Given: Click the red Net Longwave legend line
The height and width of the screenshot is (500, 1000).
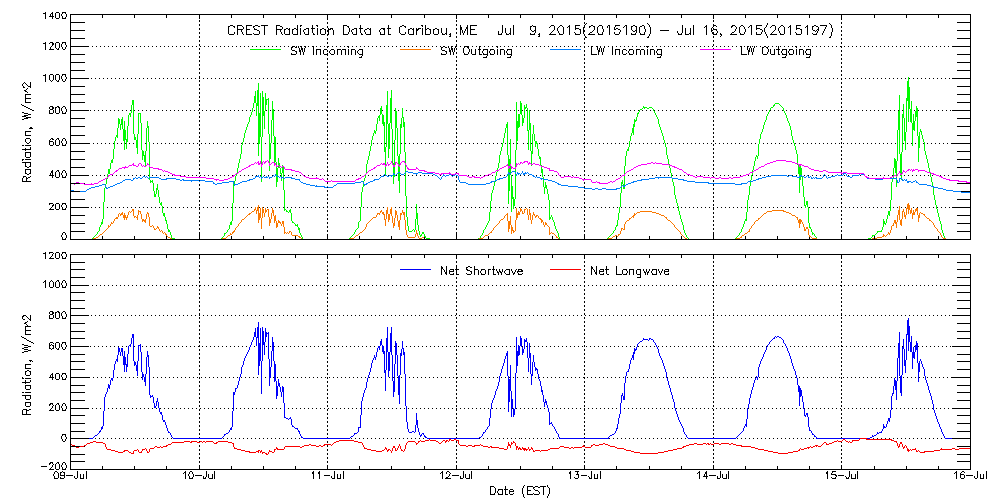Looking at the screenshot, I should 561,270.
